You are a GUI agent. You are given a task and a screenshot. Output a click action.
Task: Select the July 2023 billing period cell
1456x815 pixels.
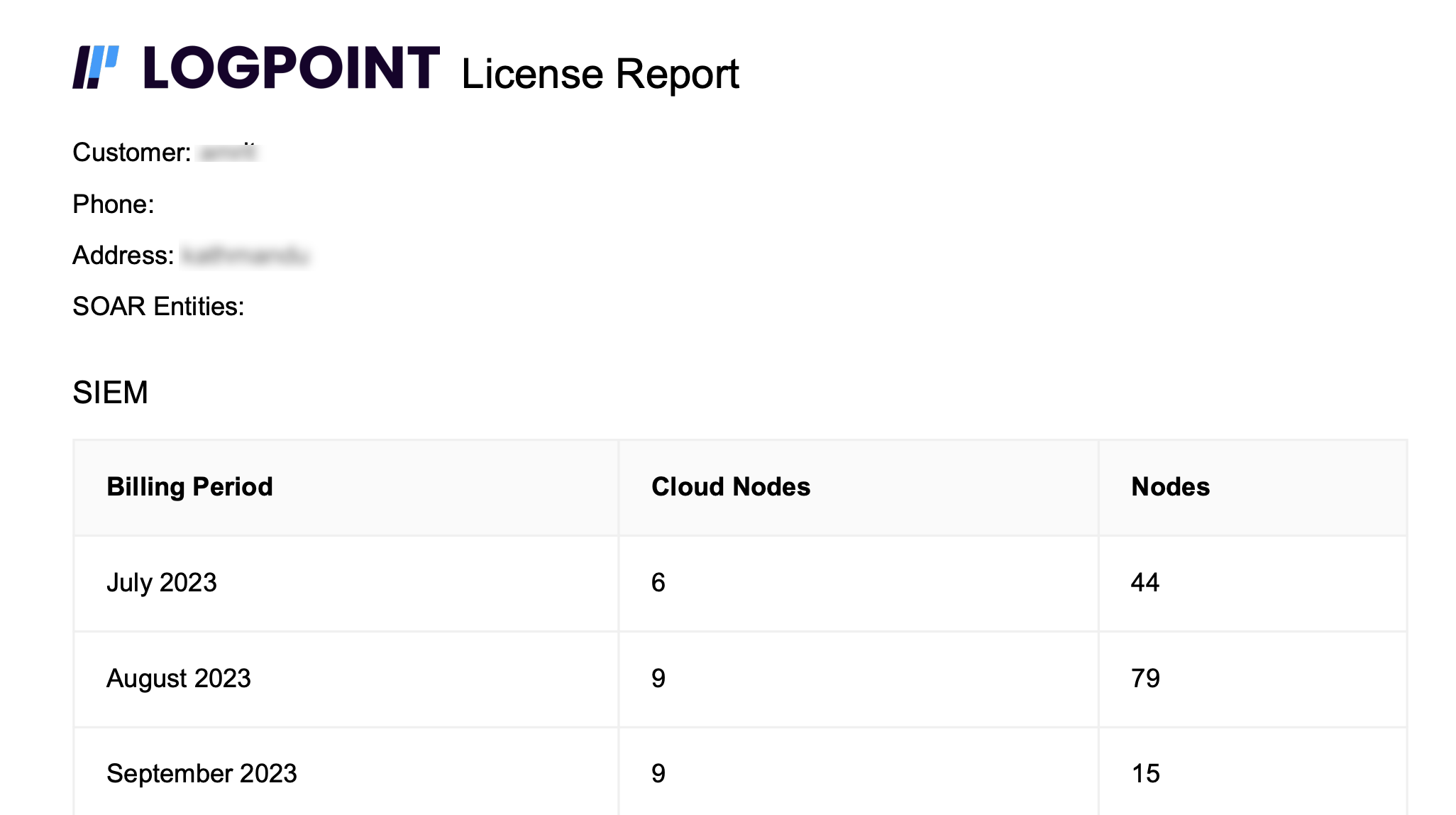161,583
